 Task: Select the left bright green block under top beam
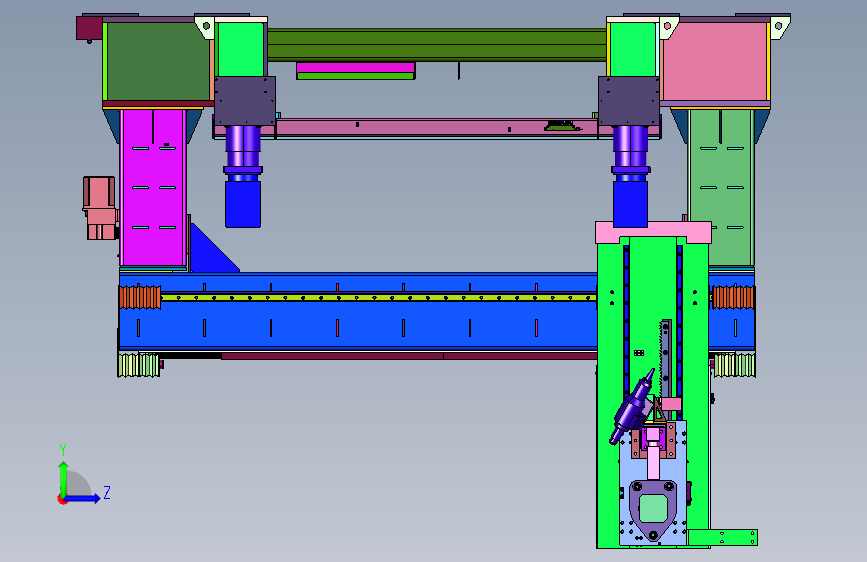coord(241,49)
